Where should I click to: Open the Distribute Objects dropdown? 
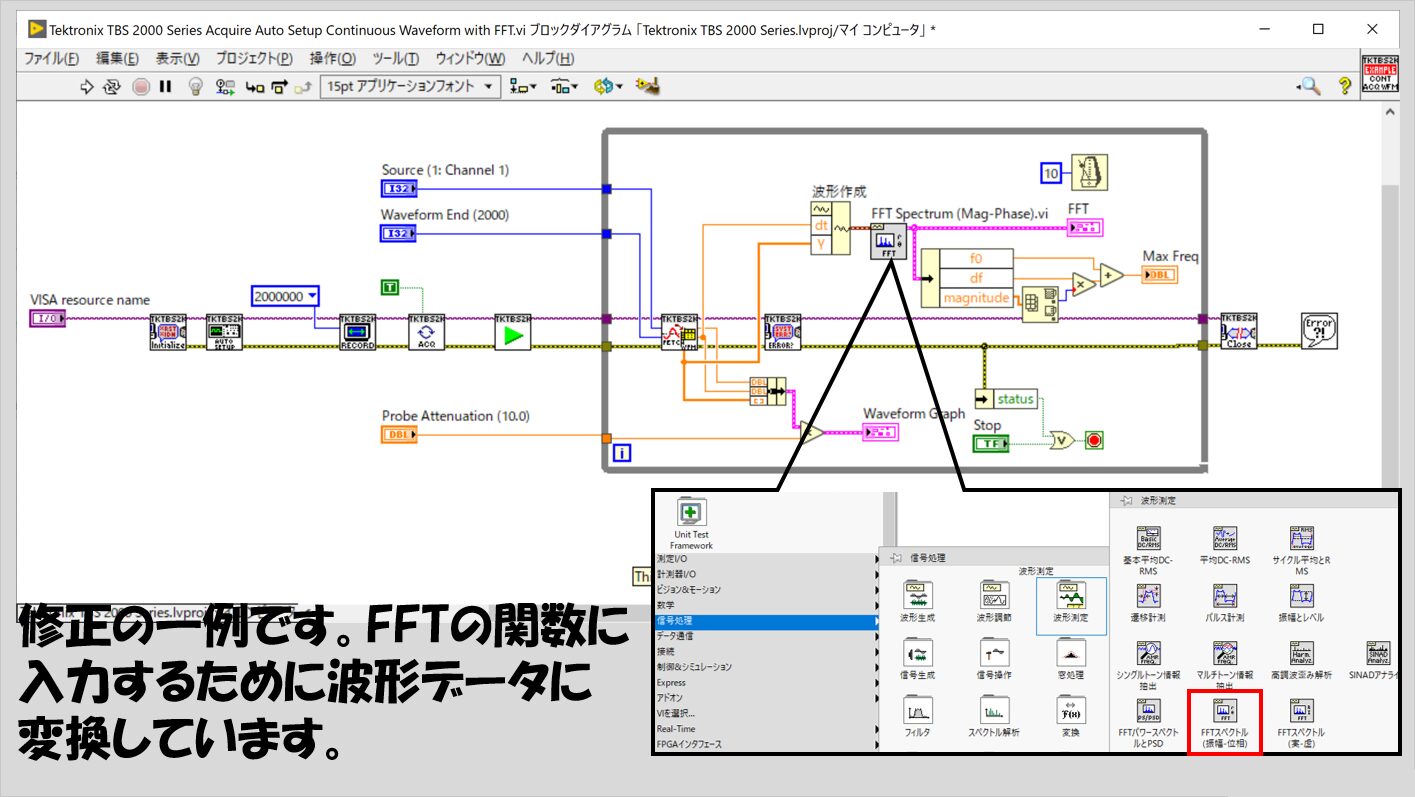point(565,87)
